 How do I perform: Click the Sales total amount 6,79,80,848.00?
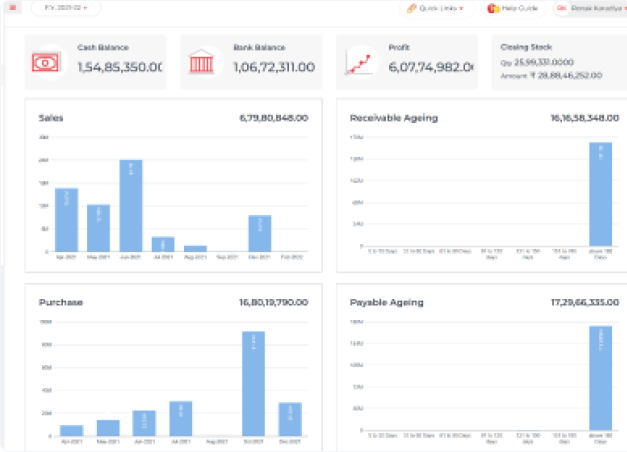coord(273,118)
